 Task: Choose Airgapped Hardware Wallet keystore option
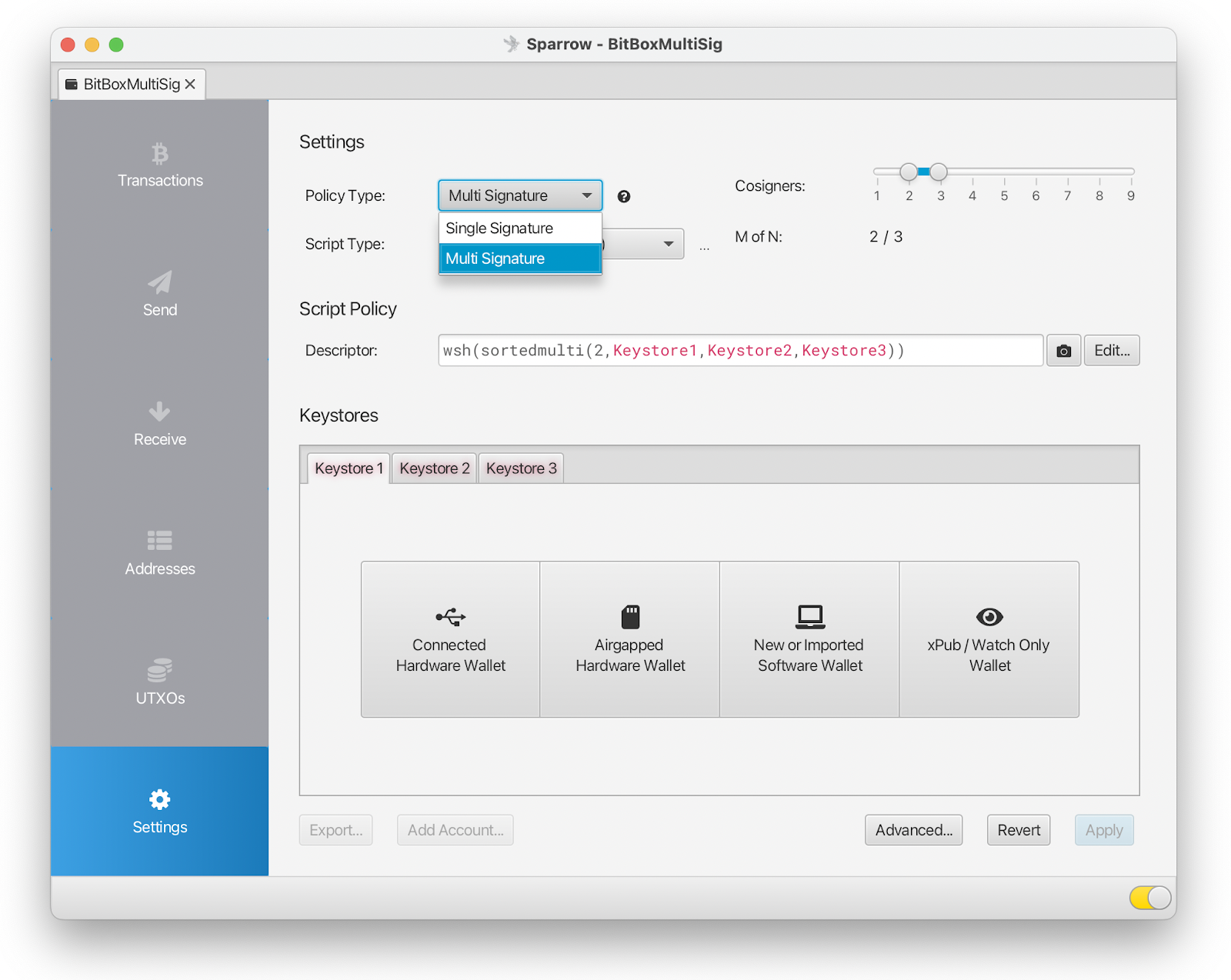[630, 639]
